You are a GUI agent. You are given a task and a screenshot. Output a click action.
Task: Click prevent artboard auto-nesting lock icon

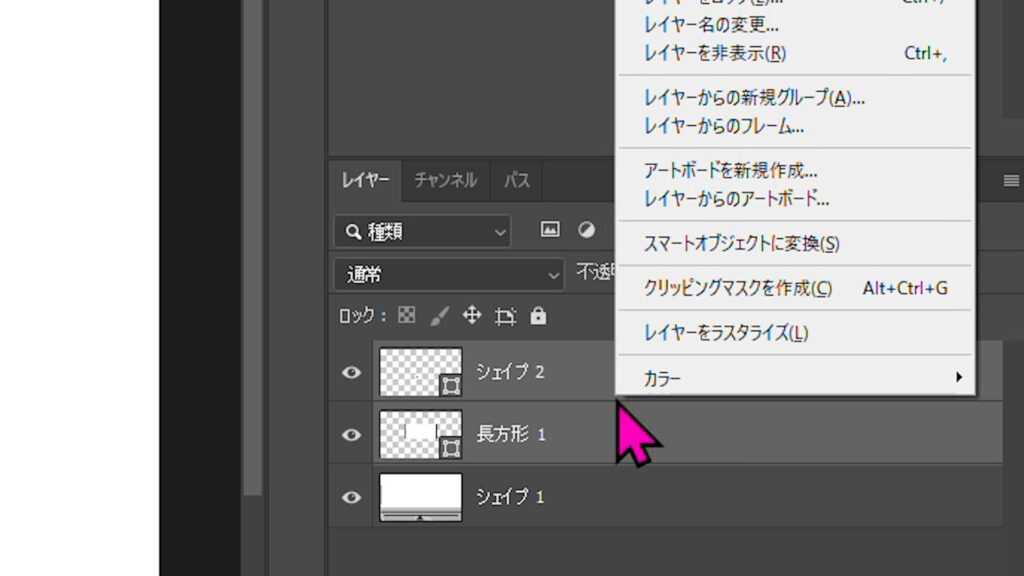(506, 316)
